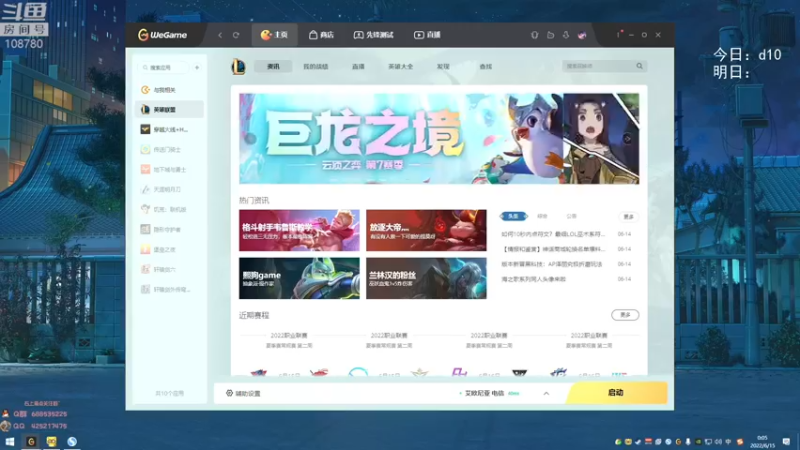The width and height of the screenshot is (800, 450).
Task: Select the 头条 news filter
Action: coord(513,216)
